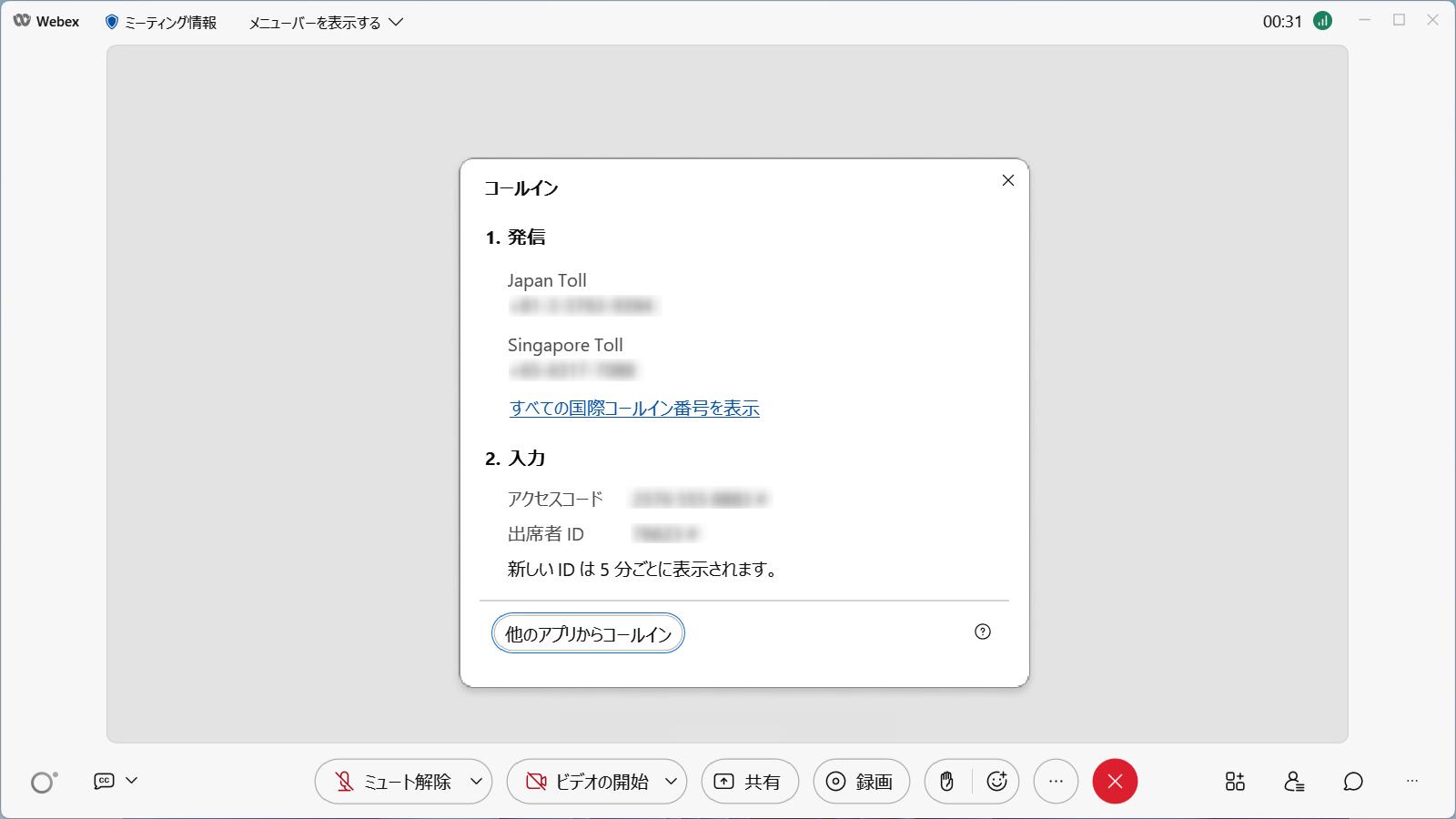Click the help icon in the call-in dialog

pyautogui.click(x=982, y=632)
